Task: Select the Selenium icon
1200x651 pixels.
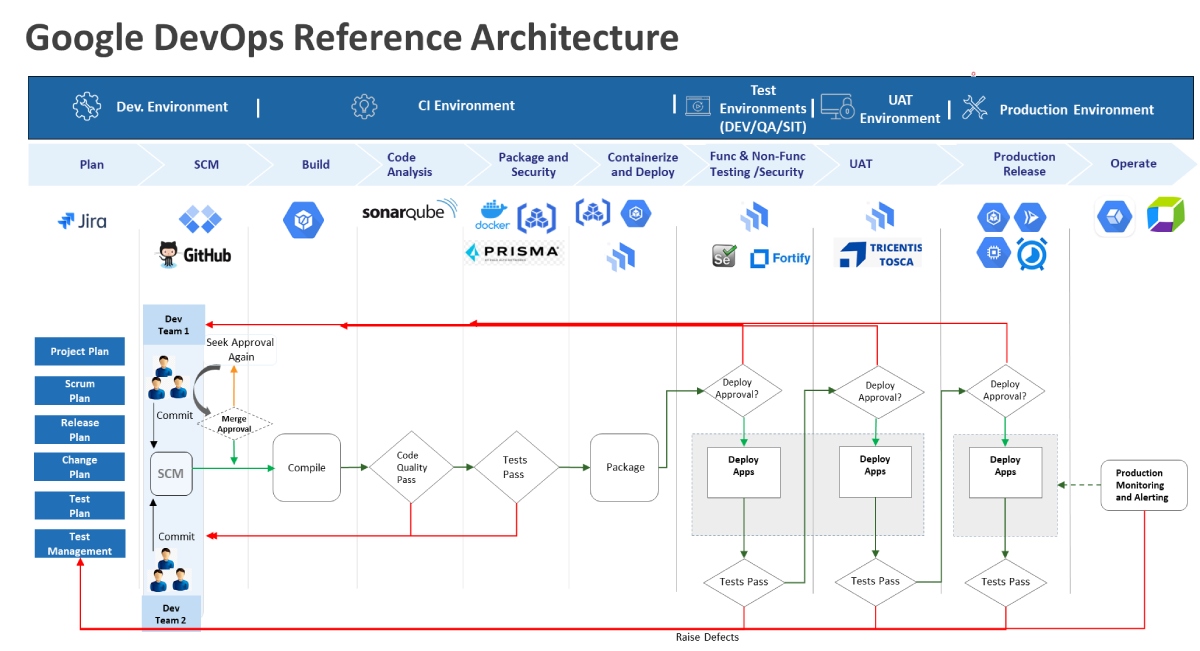Action: [724, 256]
